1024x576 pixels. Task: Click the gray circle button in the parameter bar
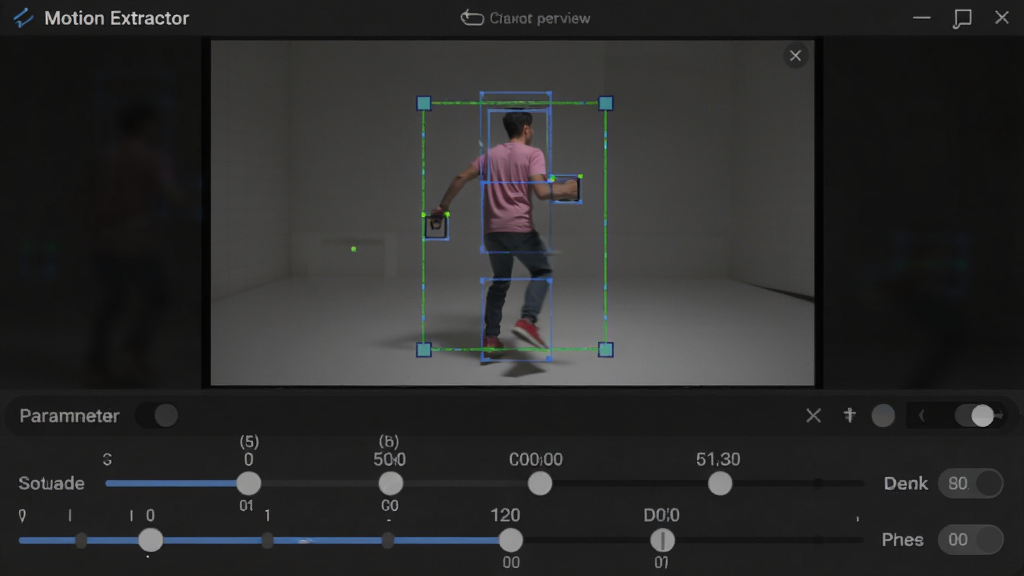click(883, 415)
